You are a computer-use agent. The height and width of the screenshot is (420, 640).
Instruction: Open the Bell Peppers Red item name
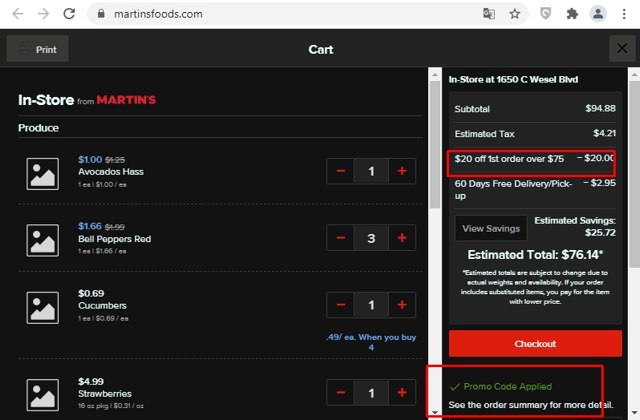114,239
